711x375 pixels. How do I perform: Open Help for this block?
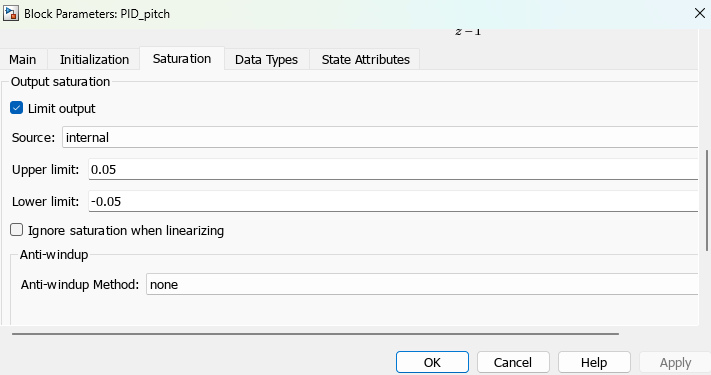(594, 362)
